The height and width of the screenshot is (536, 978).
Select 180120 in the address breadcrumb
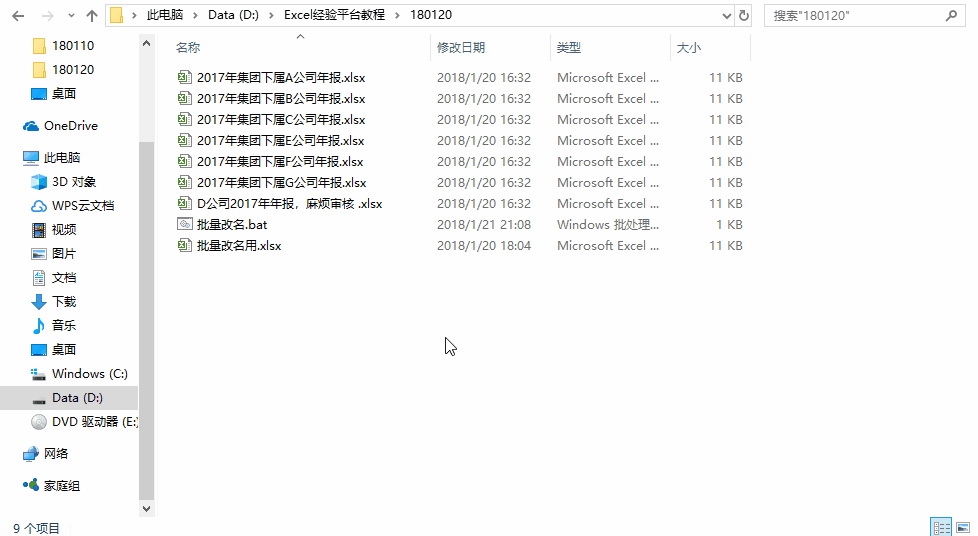coord(431,15)
